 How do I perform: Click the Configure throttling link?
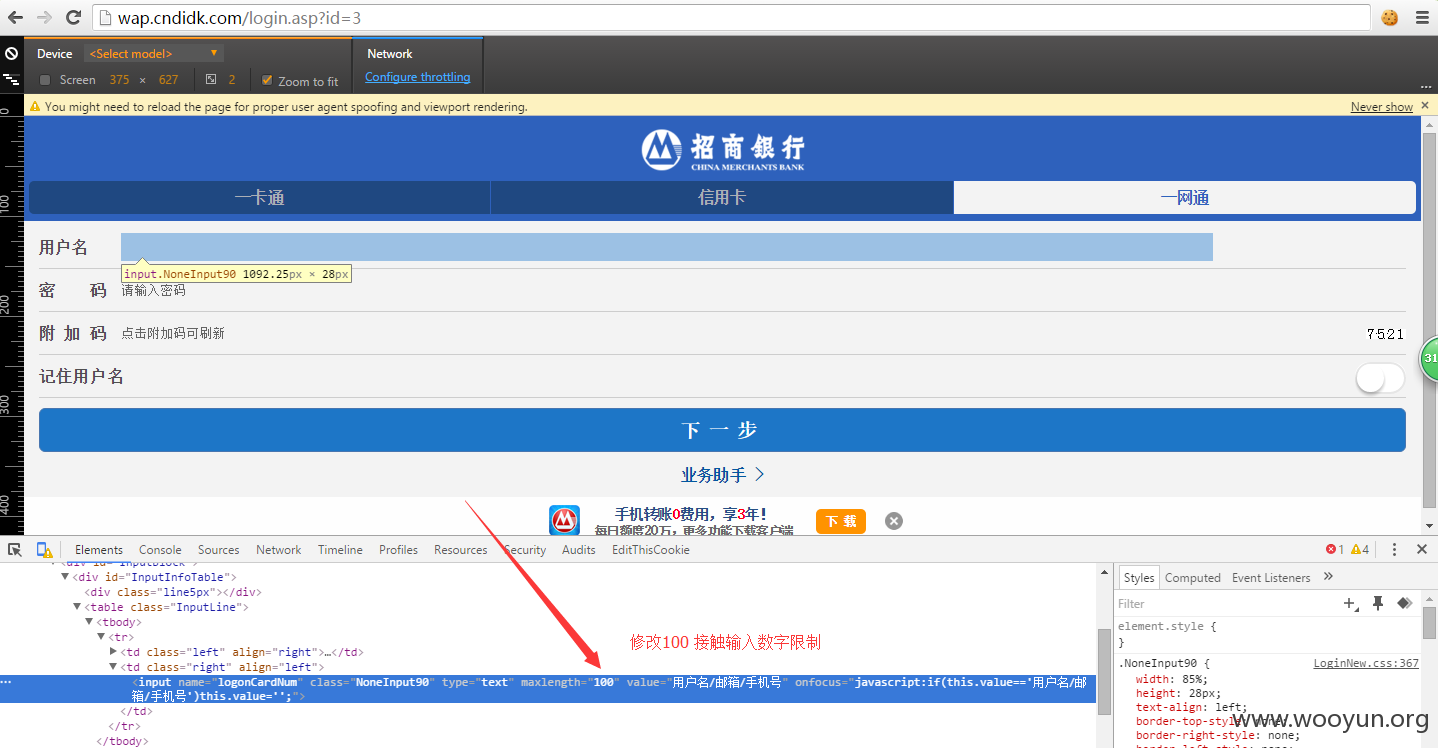(x=417, y=77)
